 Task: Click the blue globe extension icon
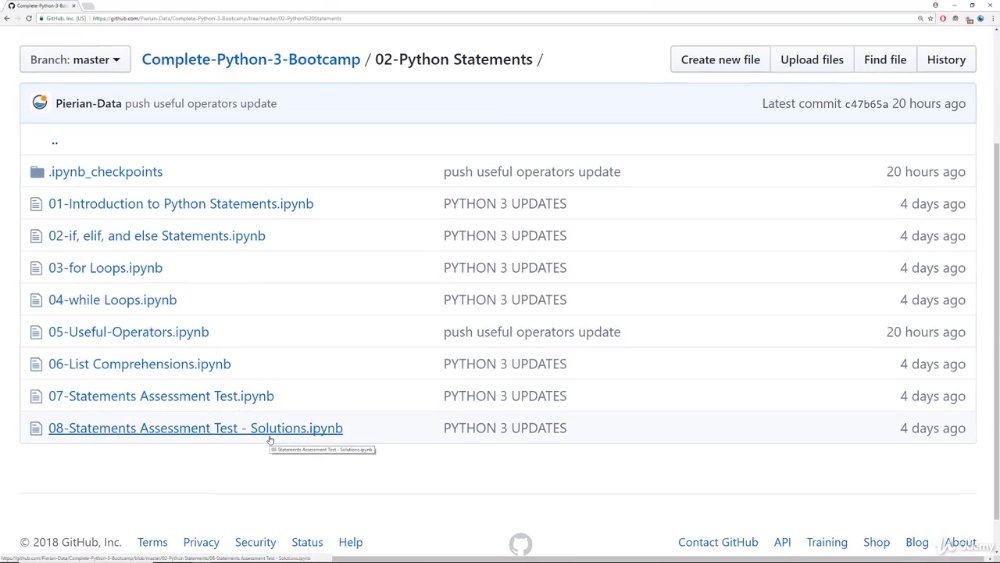pos(981,18)
